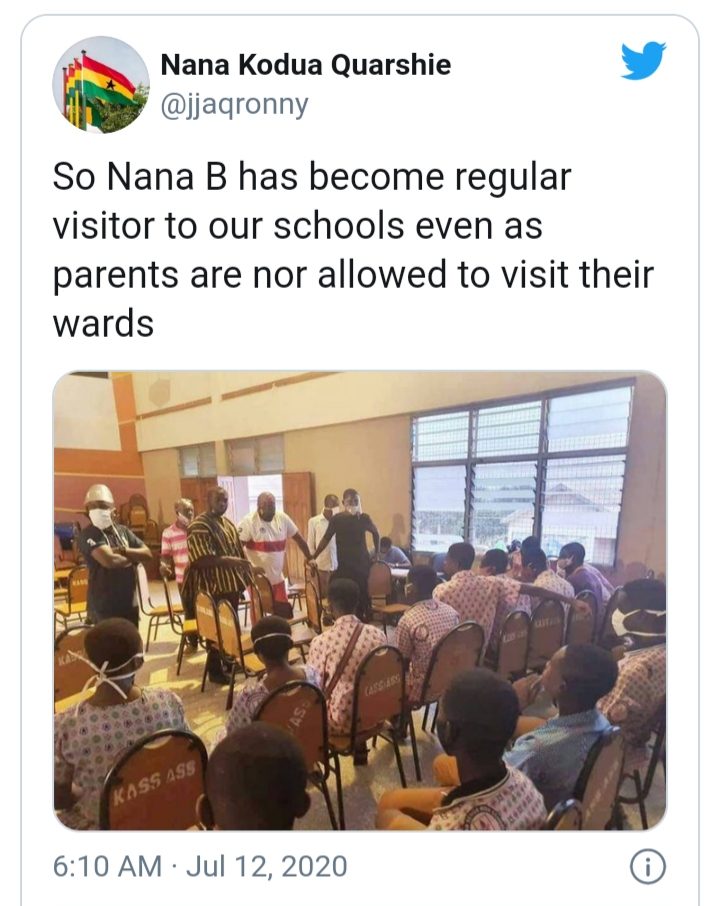Image resolution: width=720 pixels, height=906 pixels.
Task: Open Nana Kodua Quarshie's profile name
Action: (x=305, y=65)
